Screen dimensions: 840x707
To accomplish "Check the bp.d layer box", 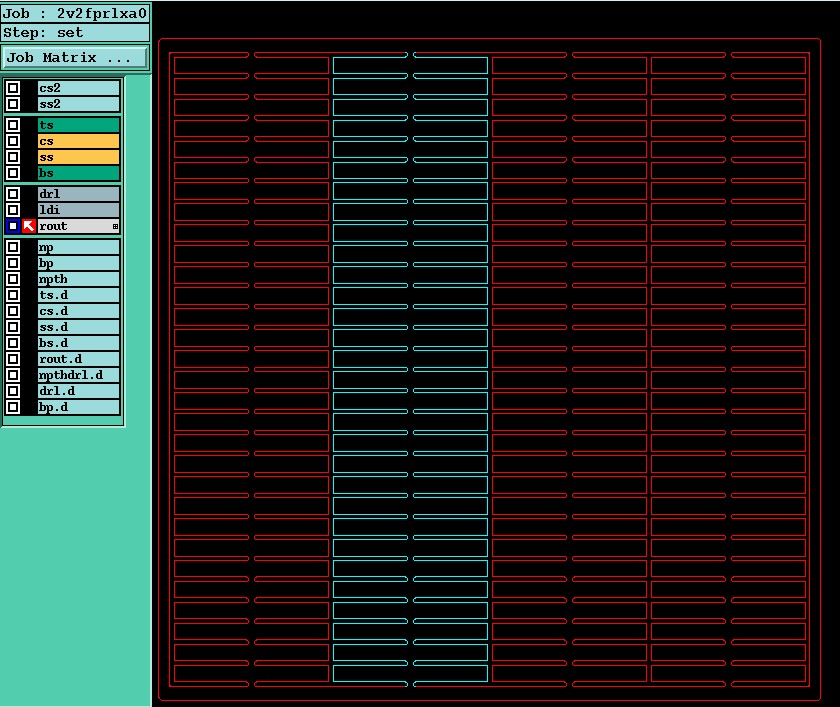I will click(x=13, y=407).
